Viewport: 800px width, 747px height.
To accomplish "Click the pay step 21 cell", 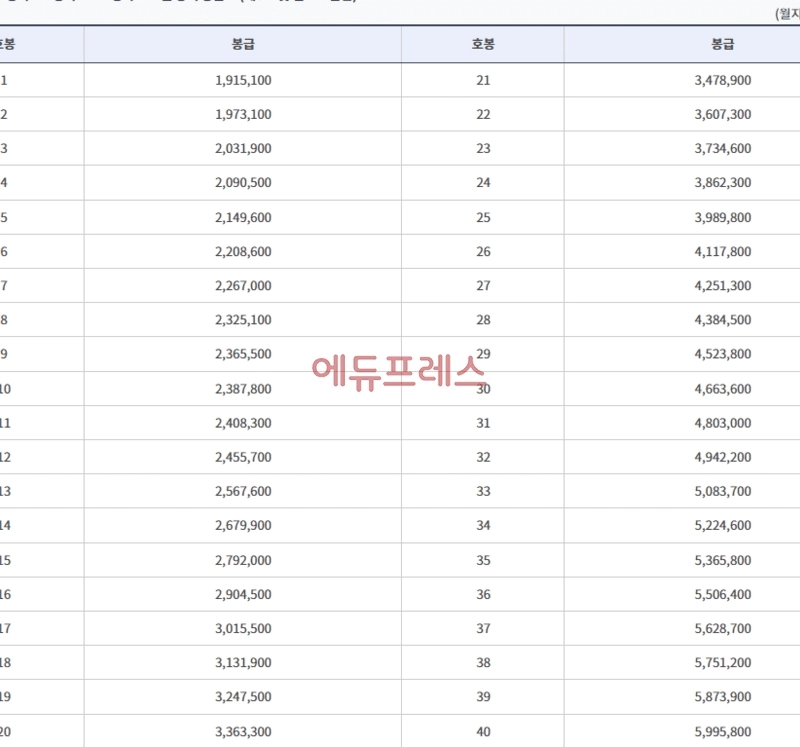I will [x=483, y=80].
